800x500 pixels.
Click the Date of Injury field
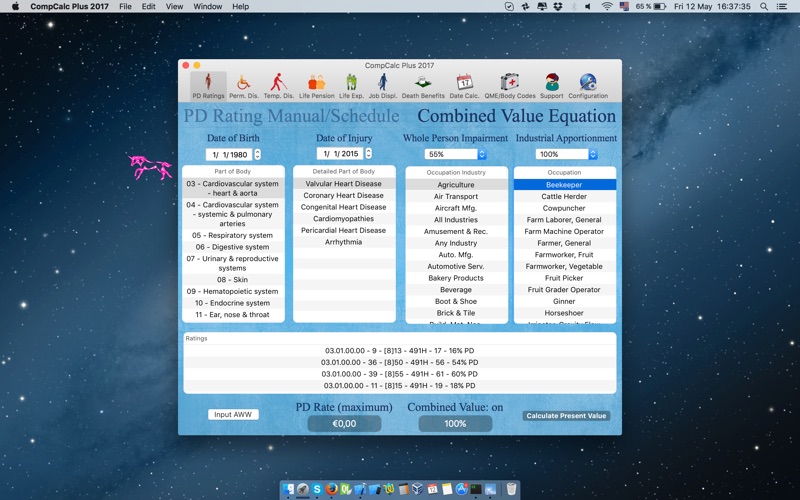point(340,153)
